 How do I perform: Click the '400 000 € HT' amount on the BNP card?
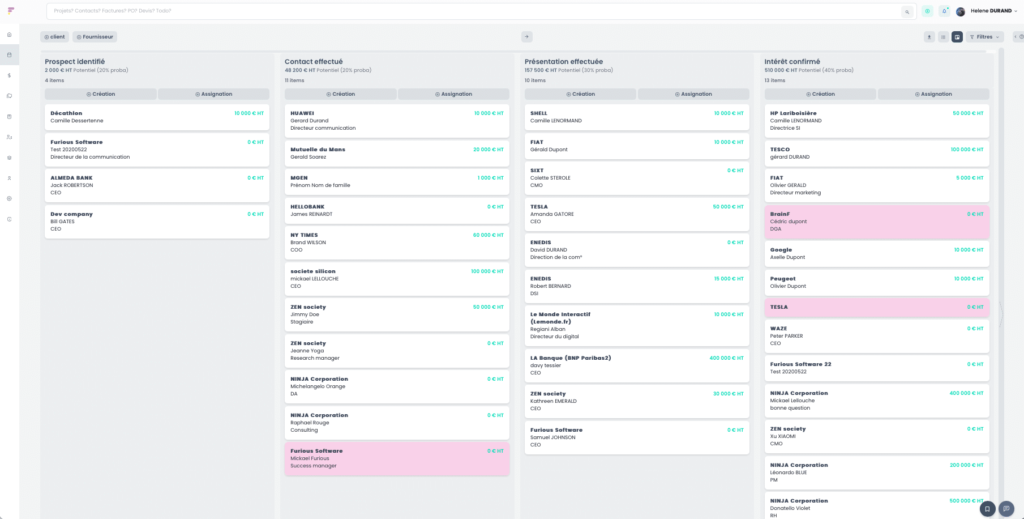click(726, 358)
